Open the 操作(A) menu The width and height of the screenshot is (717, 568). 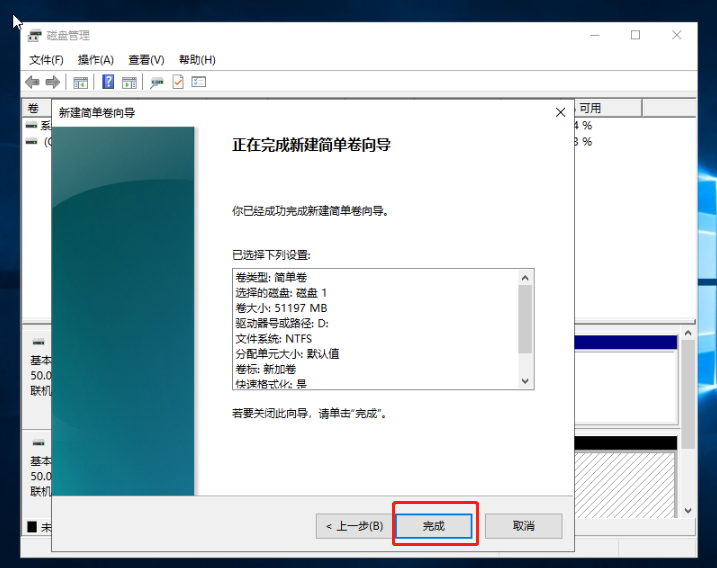96,60
